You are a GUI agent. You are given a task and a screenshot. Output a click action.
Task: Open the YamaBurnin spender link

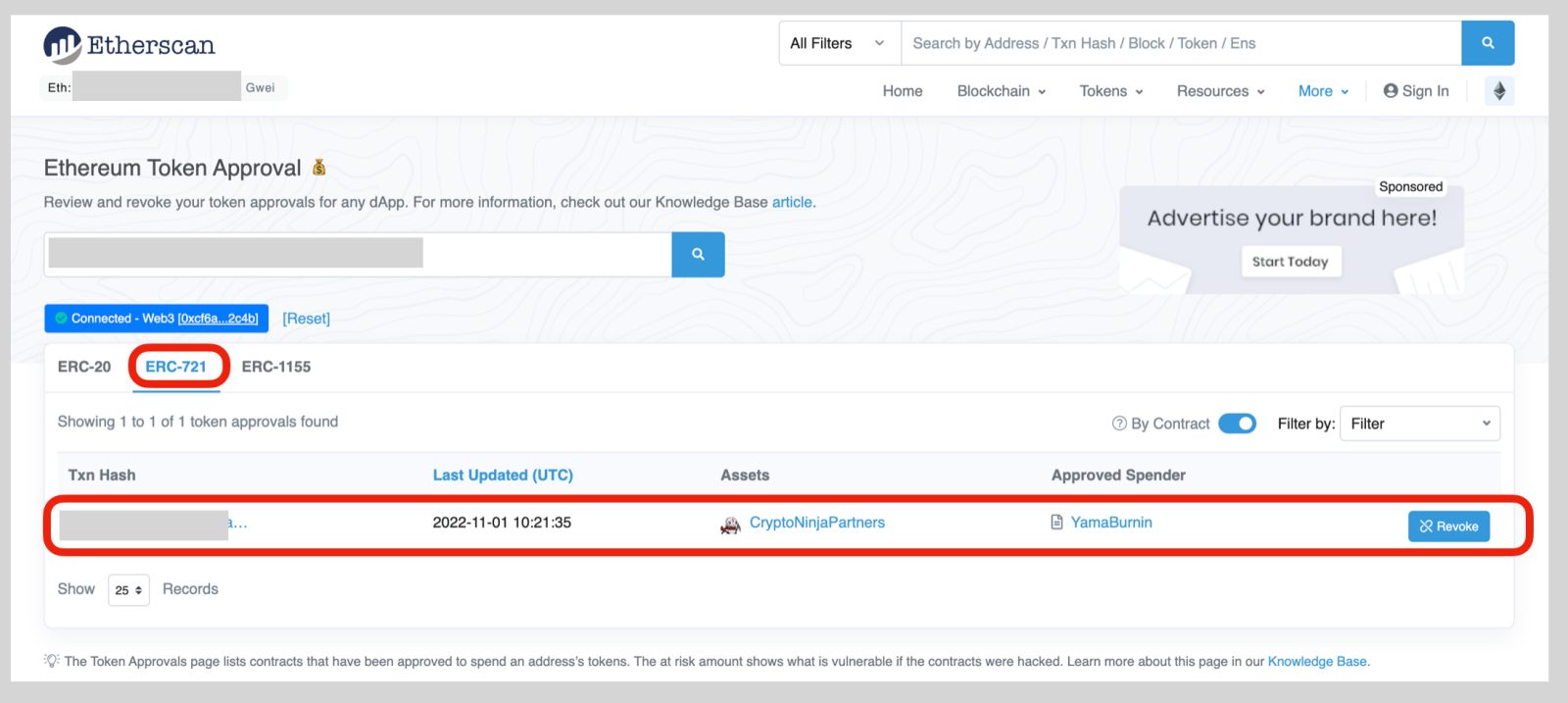click(x=1111, y=523)
